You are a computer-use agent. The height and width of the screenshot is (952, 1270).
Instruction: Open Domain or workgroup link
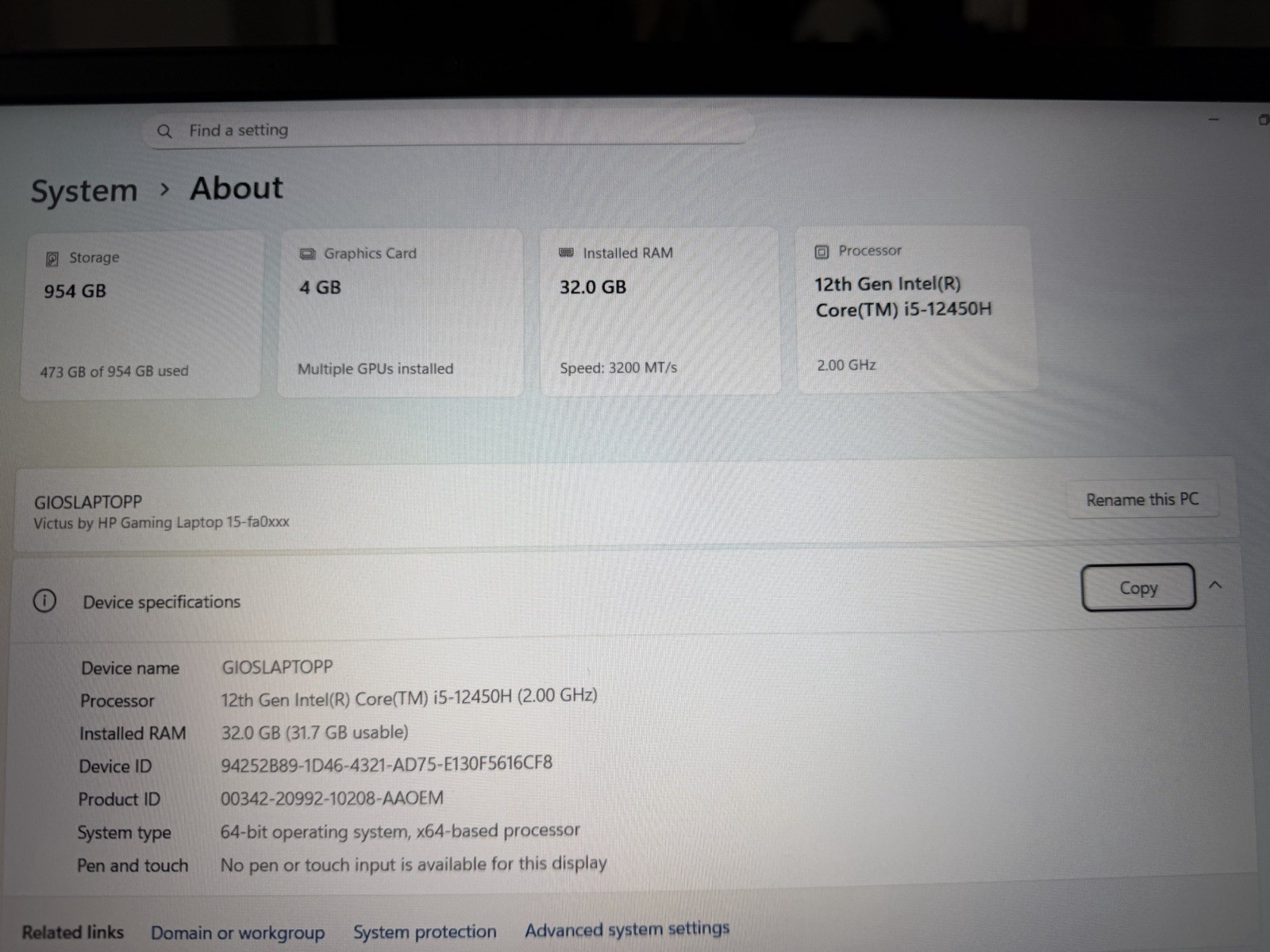click(237, 933)
